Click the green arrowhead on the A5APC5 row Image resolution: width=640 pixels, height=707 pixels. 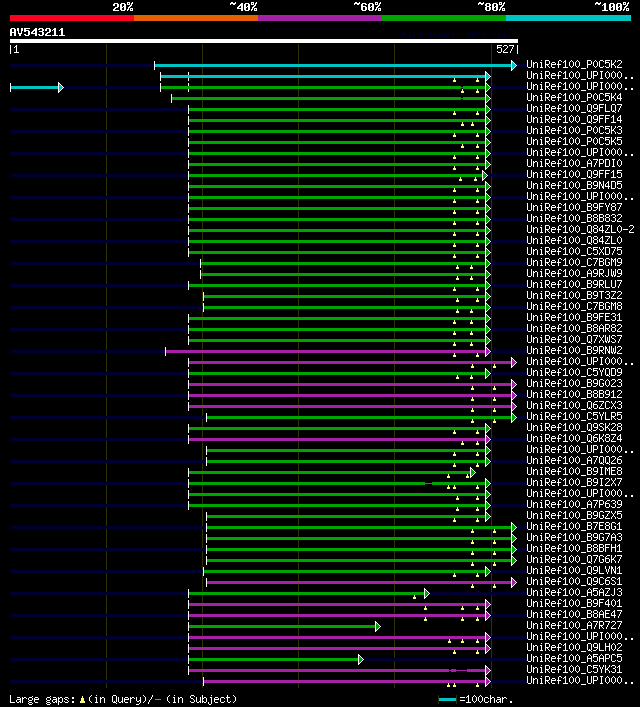[x=361, y=659]
